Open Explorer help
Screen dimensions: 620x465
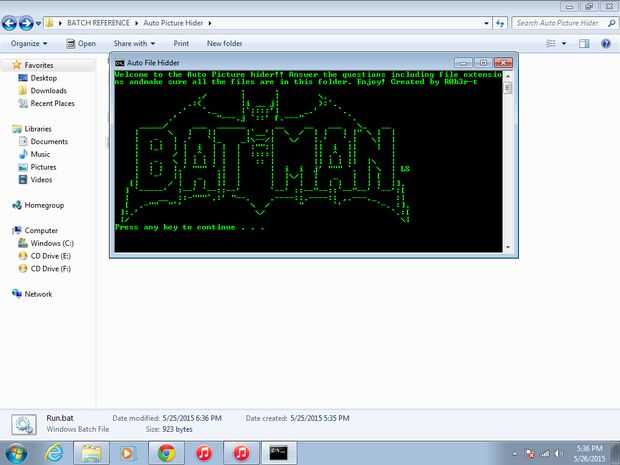point(605,43)
